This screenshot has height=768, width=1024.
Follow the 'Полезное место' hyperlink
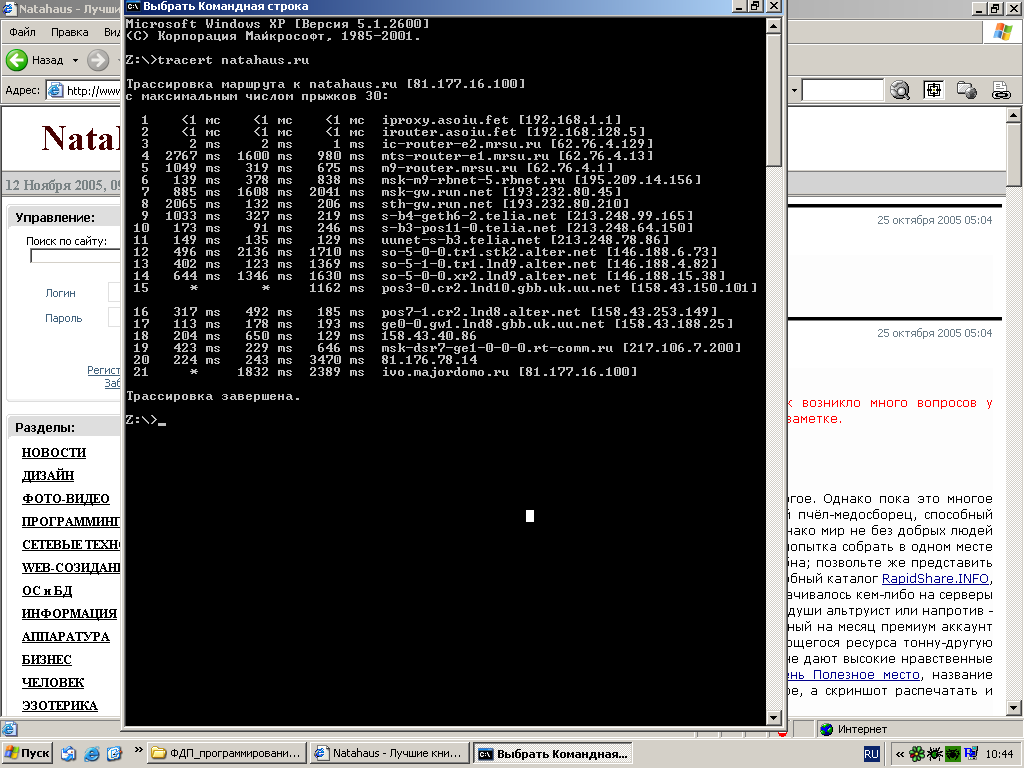click(x=854, y=675)
